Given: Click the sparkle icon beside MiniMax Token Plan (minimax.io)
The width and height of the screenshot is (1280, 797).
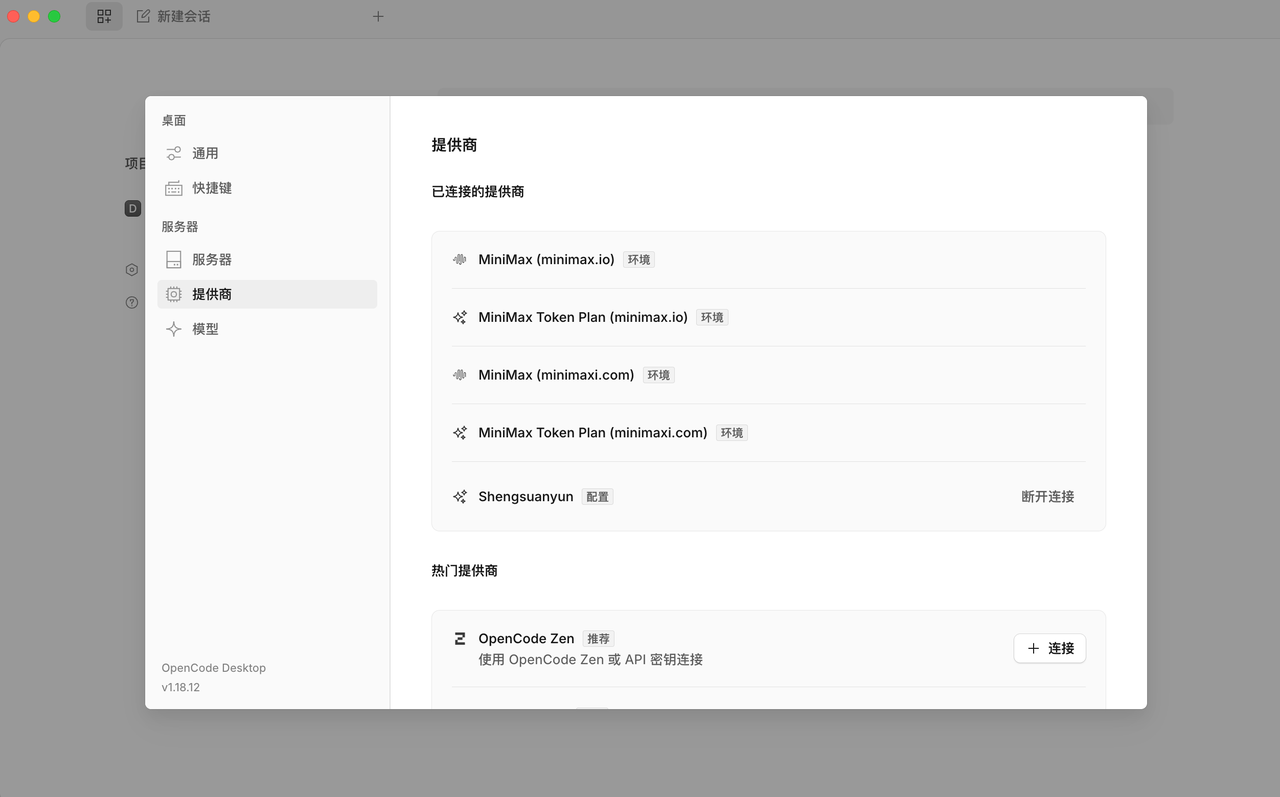Looking at the screenshot, I should (460, 317).
